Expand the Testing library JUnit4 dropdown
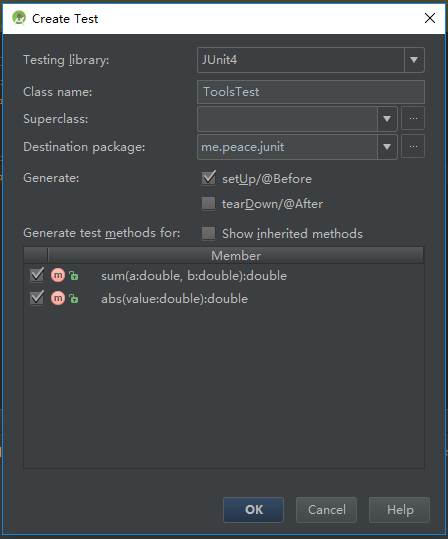448x539 pixels. coord(414,60)
